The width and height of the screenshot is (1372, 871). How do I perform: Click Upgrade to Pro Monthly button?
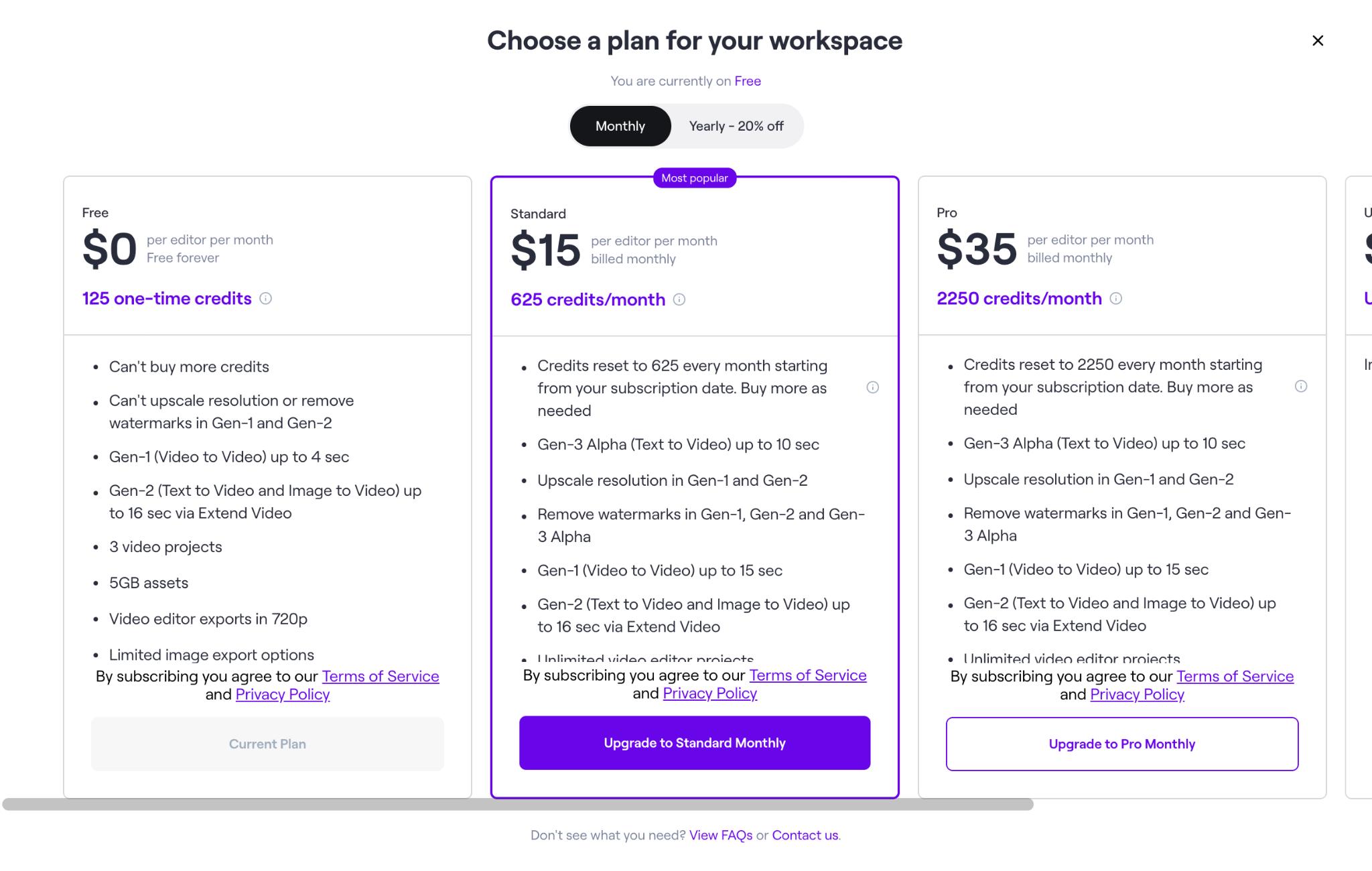click(1122, 744)
